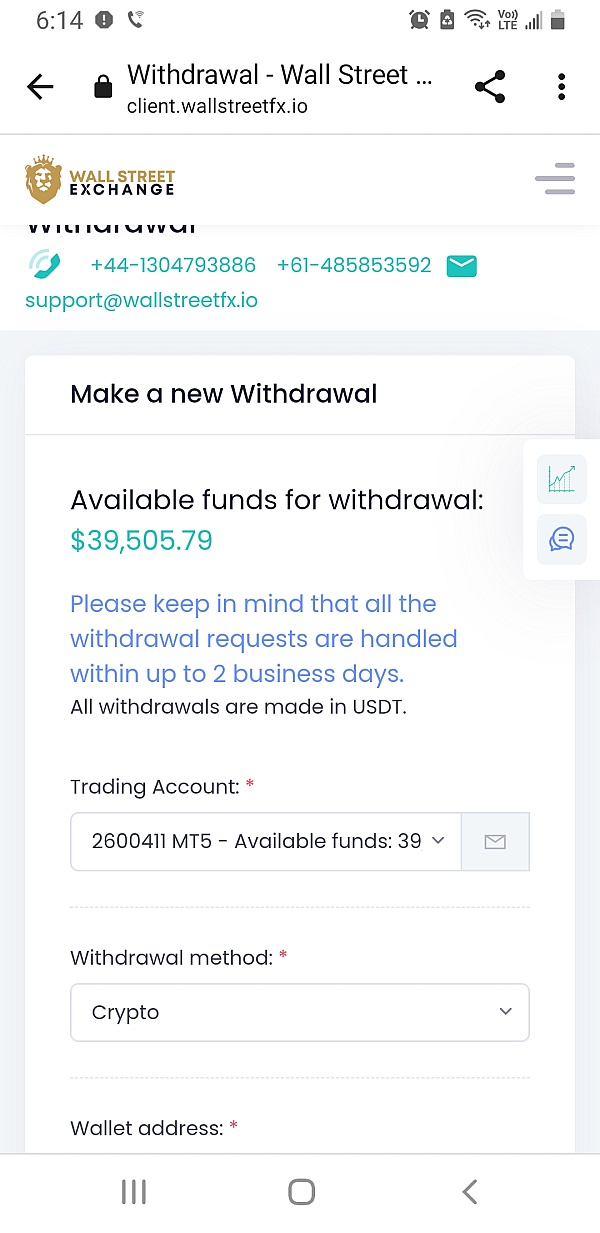Image resolution: width=600 pixels, height=1233 pixels.
Task: Tap the Wall Street Exchange lion logo
Action: tap(44, 180)
